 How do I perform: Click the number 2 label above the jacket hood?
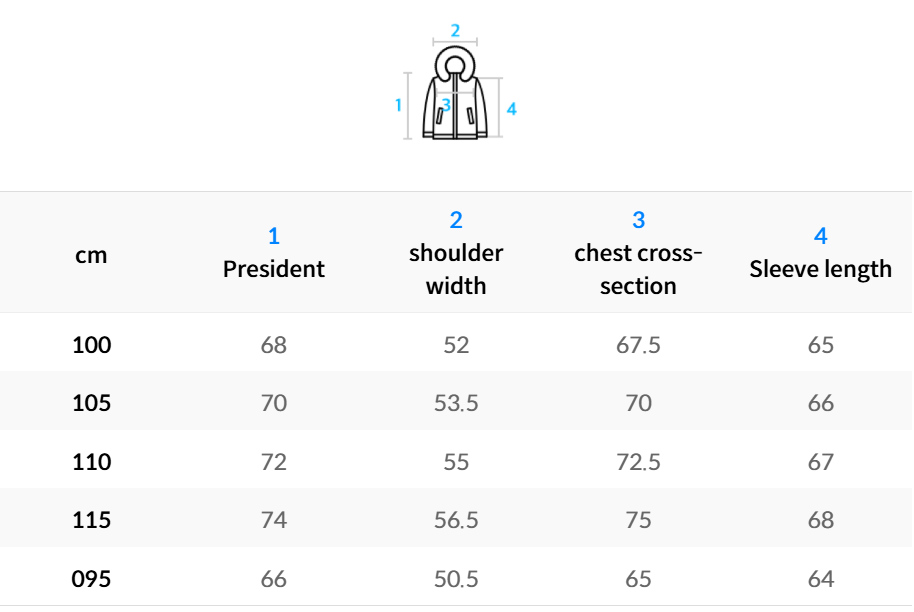pyautogui.click(x=455, y=30)
